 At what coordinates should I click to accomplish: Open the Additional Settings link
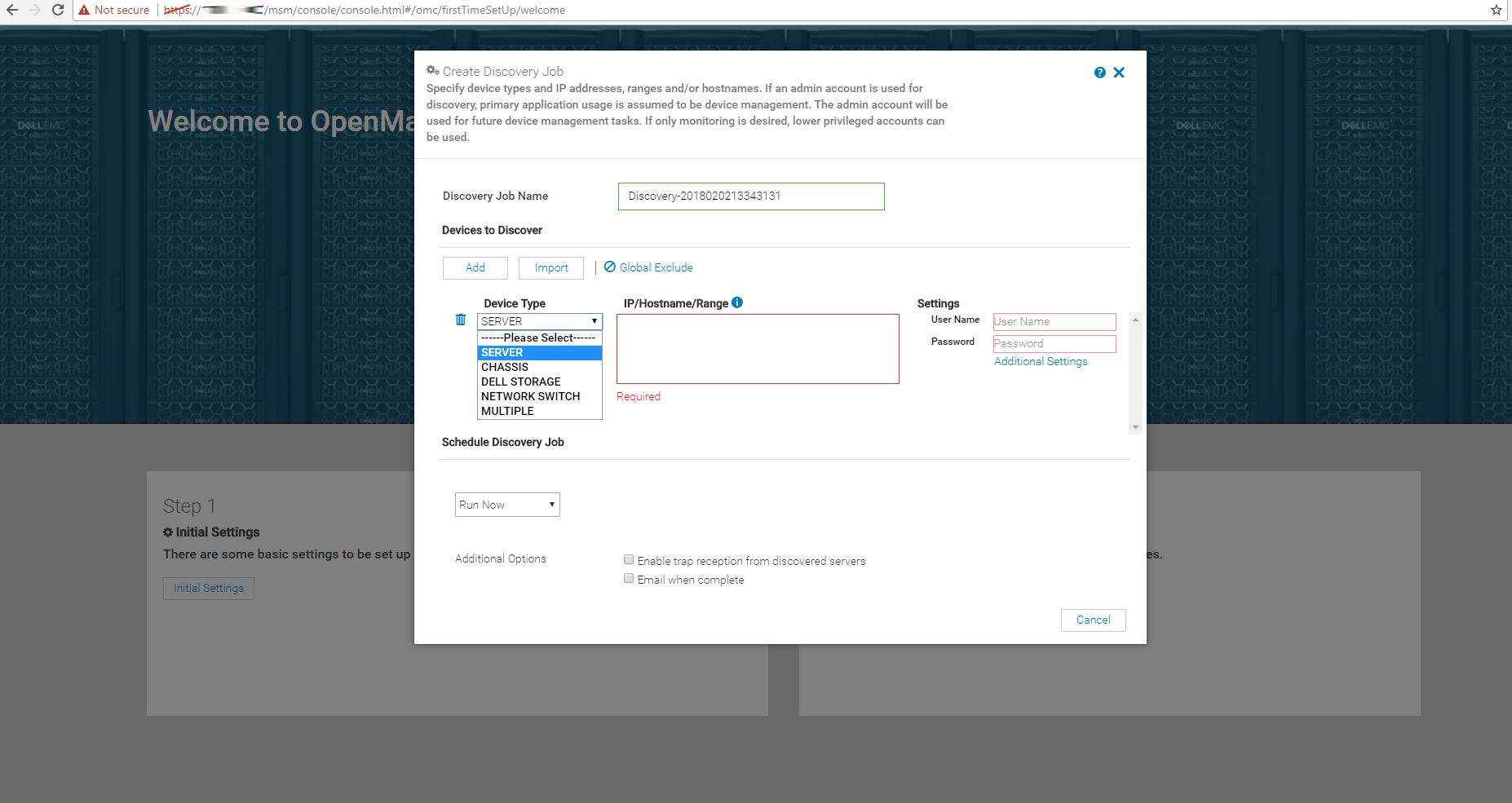point(1040,361)
